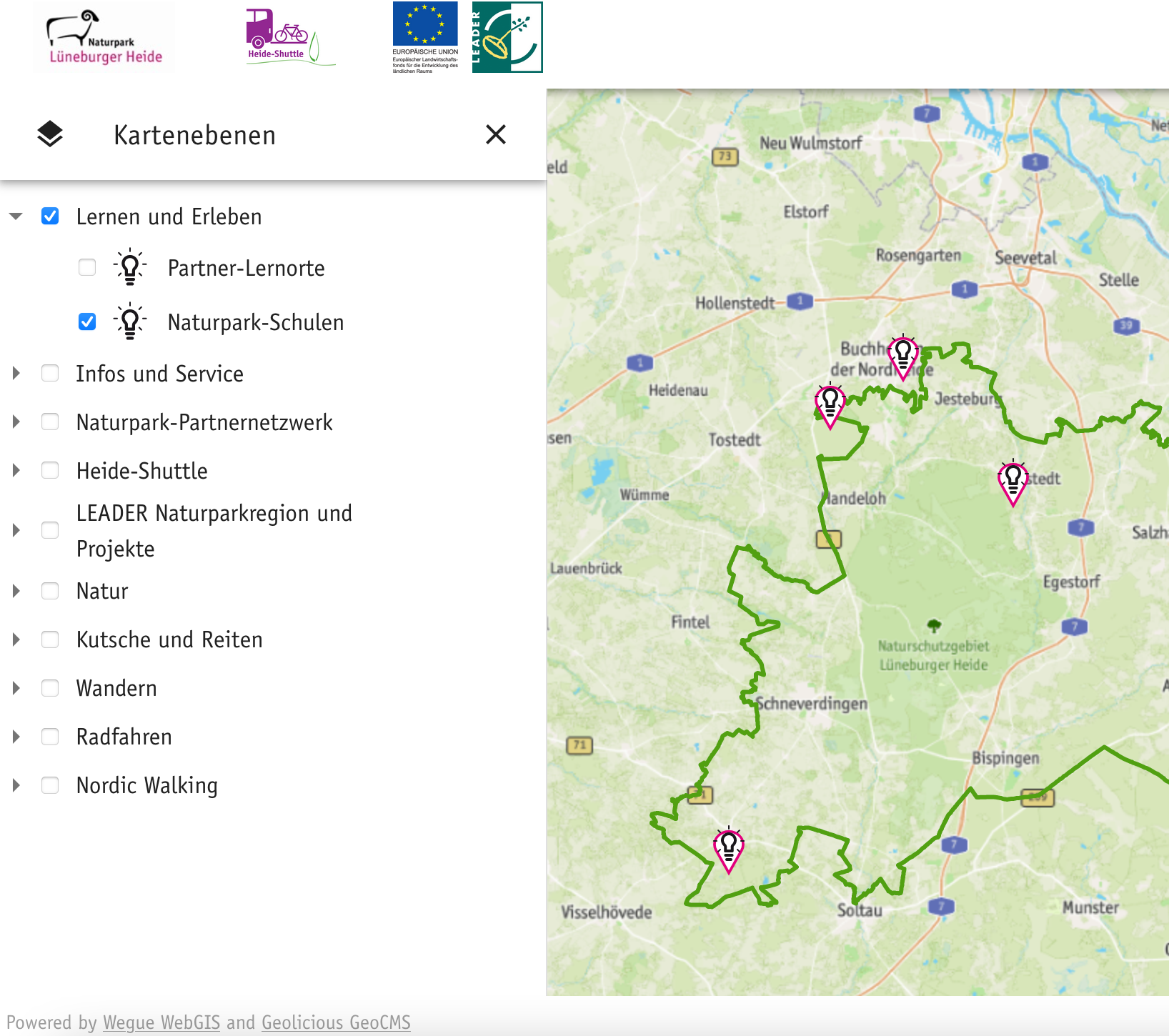Open the Wegue WebGIS link
The image size is (1169, 1036).
click(x=161, y=1022)
